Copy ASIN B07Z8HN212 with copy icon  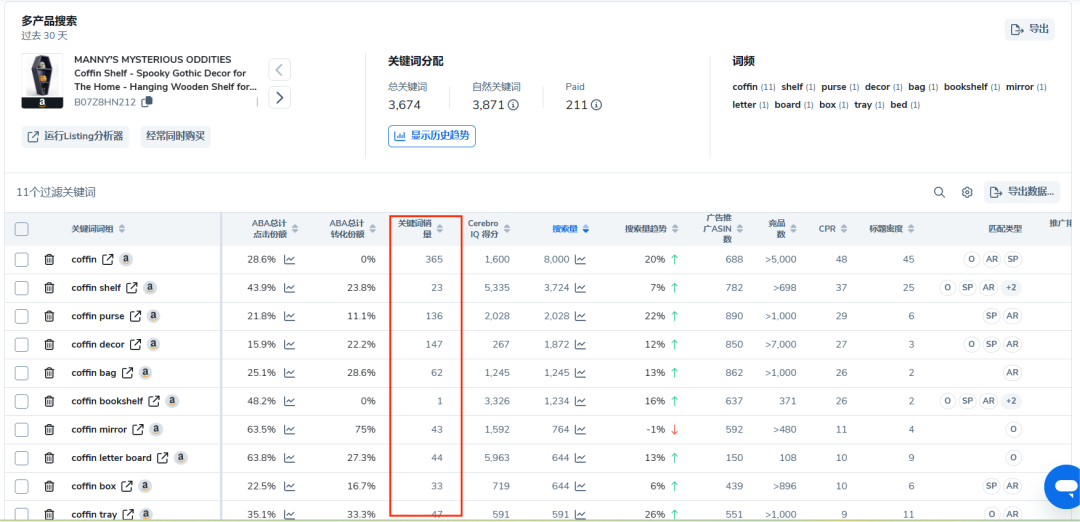pos(147,102)
